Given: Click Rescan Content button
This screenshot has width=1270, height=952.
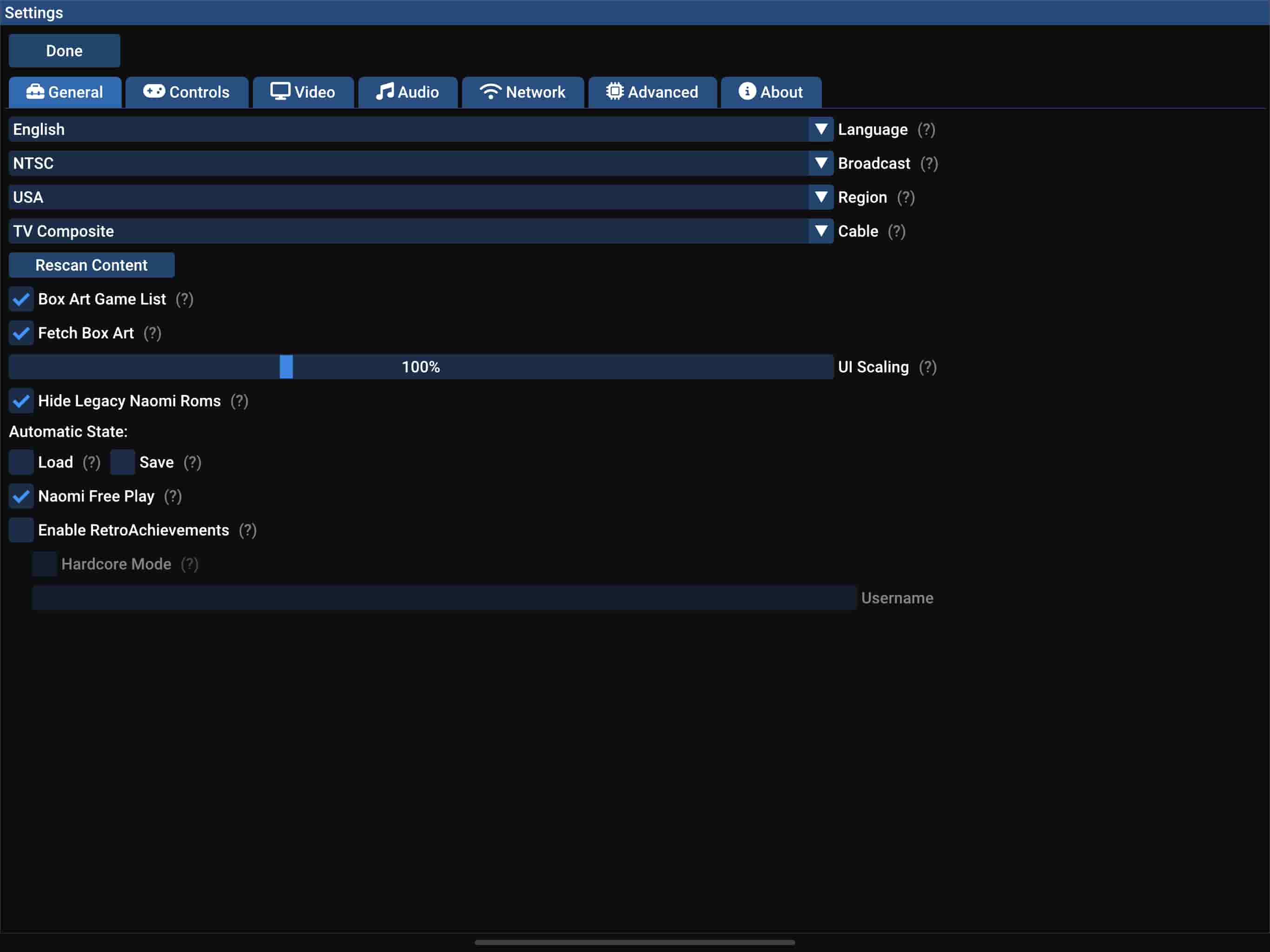Looking at the screenshot, I should pyautogui.click(x=91, y=264).
